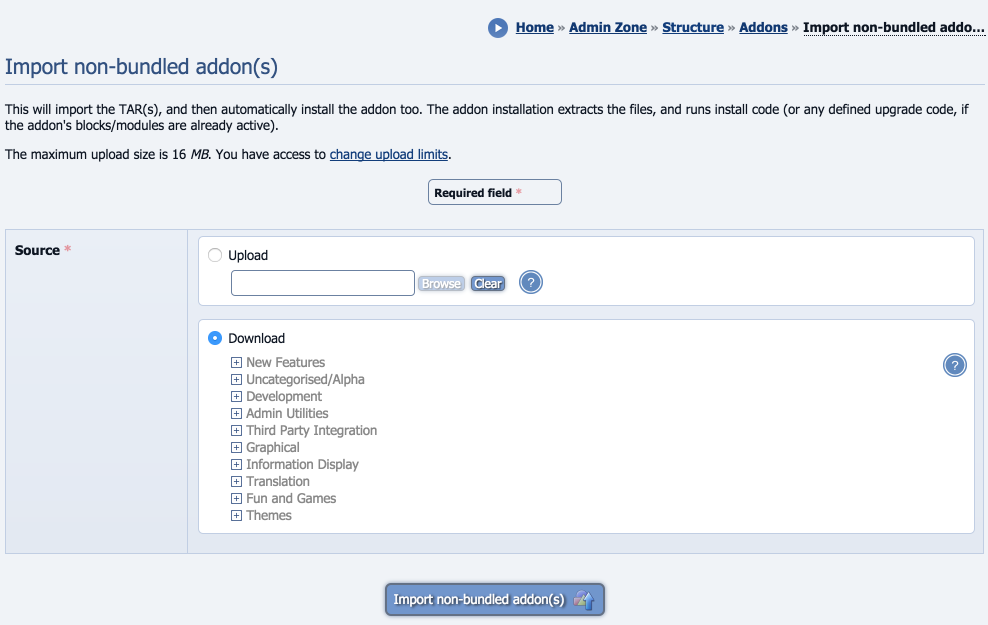Open Admin Zone breadcrumb link
The height and width of the screenshot is (625, 988).
click(607, 28)
